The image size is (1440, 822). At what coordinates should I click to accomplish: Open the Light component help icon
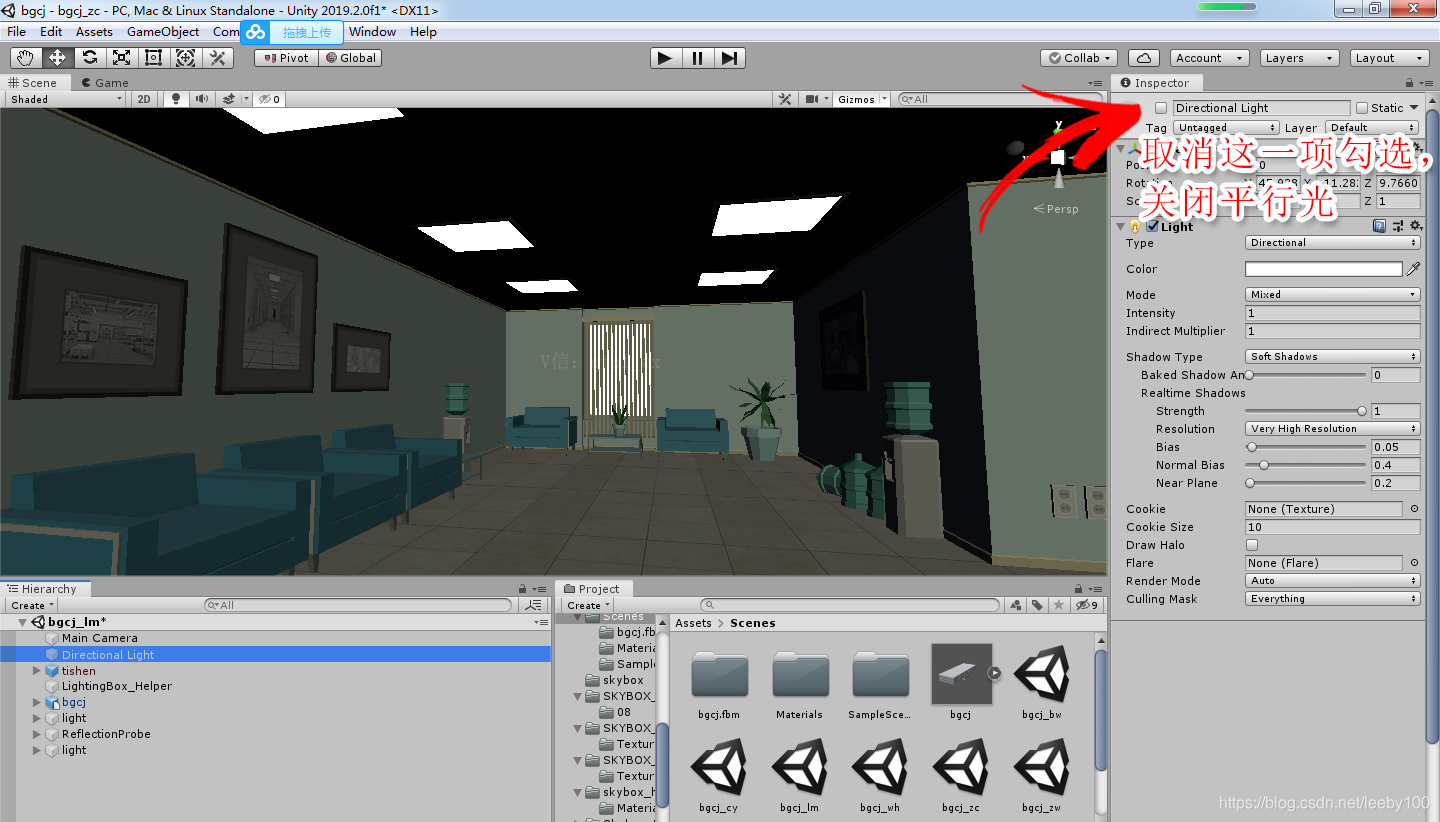tap(1380, 227)
